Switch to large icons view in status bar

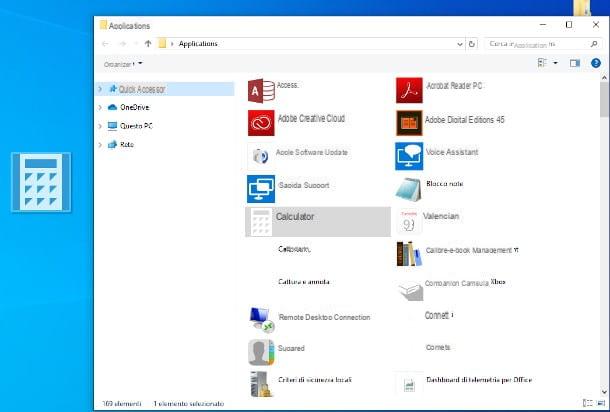601,403
